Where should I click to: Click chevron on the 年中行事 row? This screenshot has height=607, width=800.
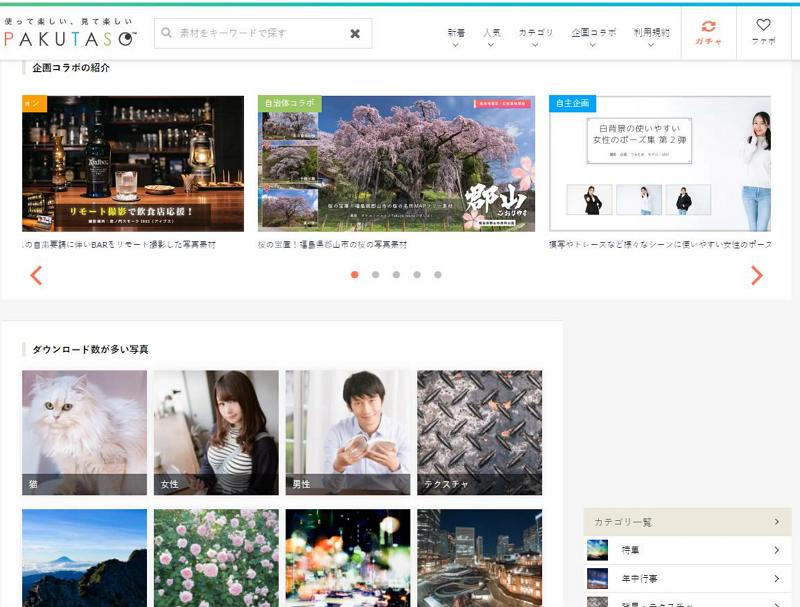click(x=777, y=579)
